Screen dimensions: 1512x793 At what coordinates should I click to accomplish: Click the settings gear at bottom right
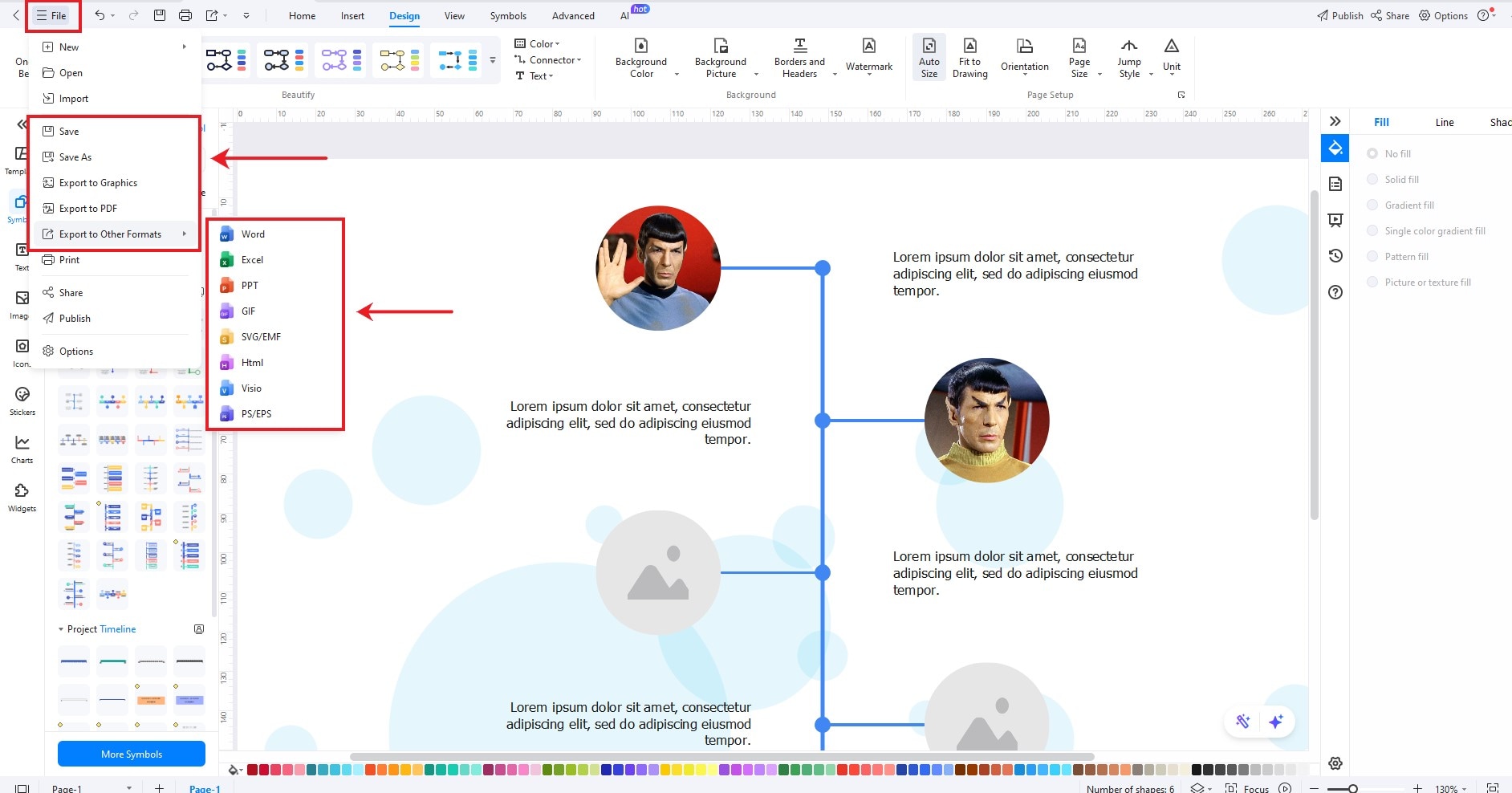(1335, 763)
